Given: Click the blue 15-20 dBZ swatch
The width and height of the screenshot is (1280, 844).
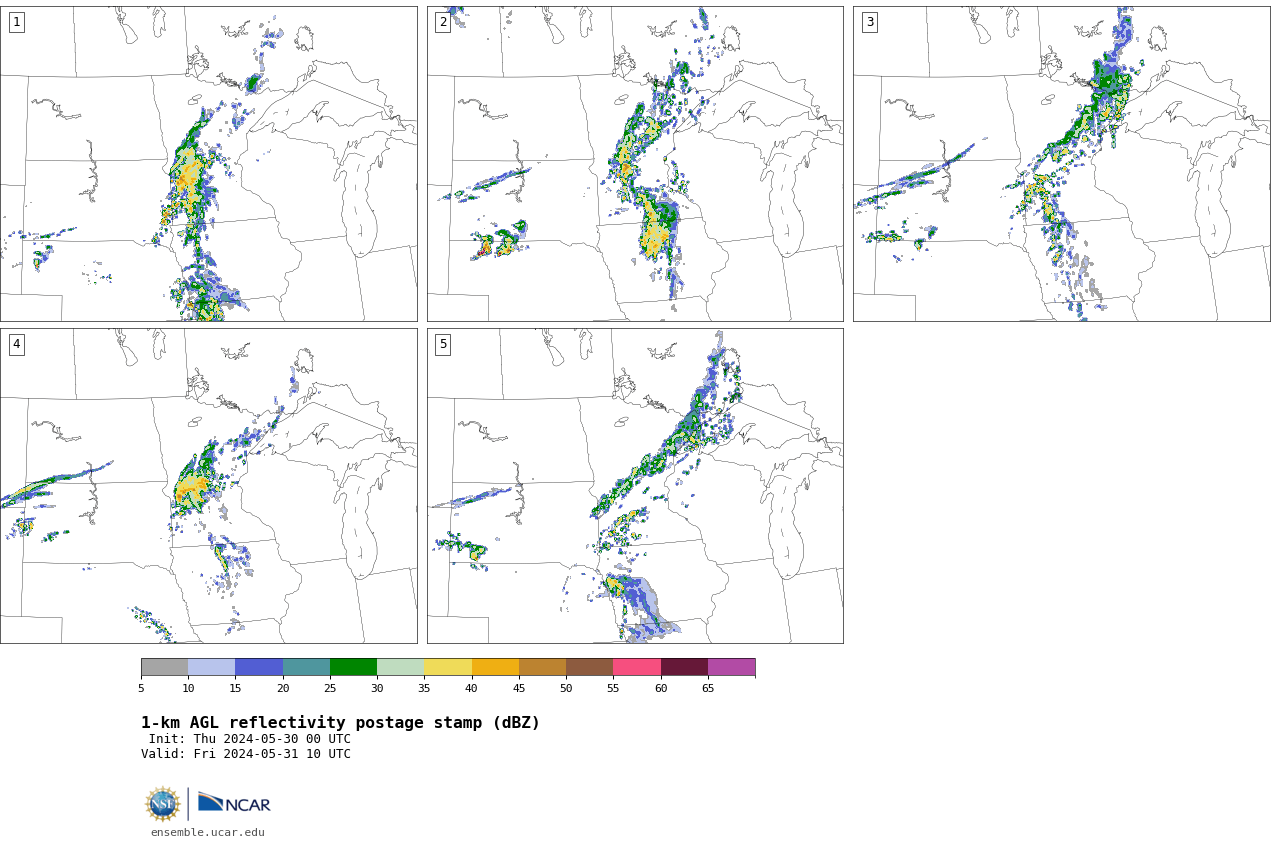Looking at the screenshot, I should [259, 667].
